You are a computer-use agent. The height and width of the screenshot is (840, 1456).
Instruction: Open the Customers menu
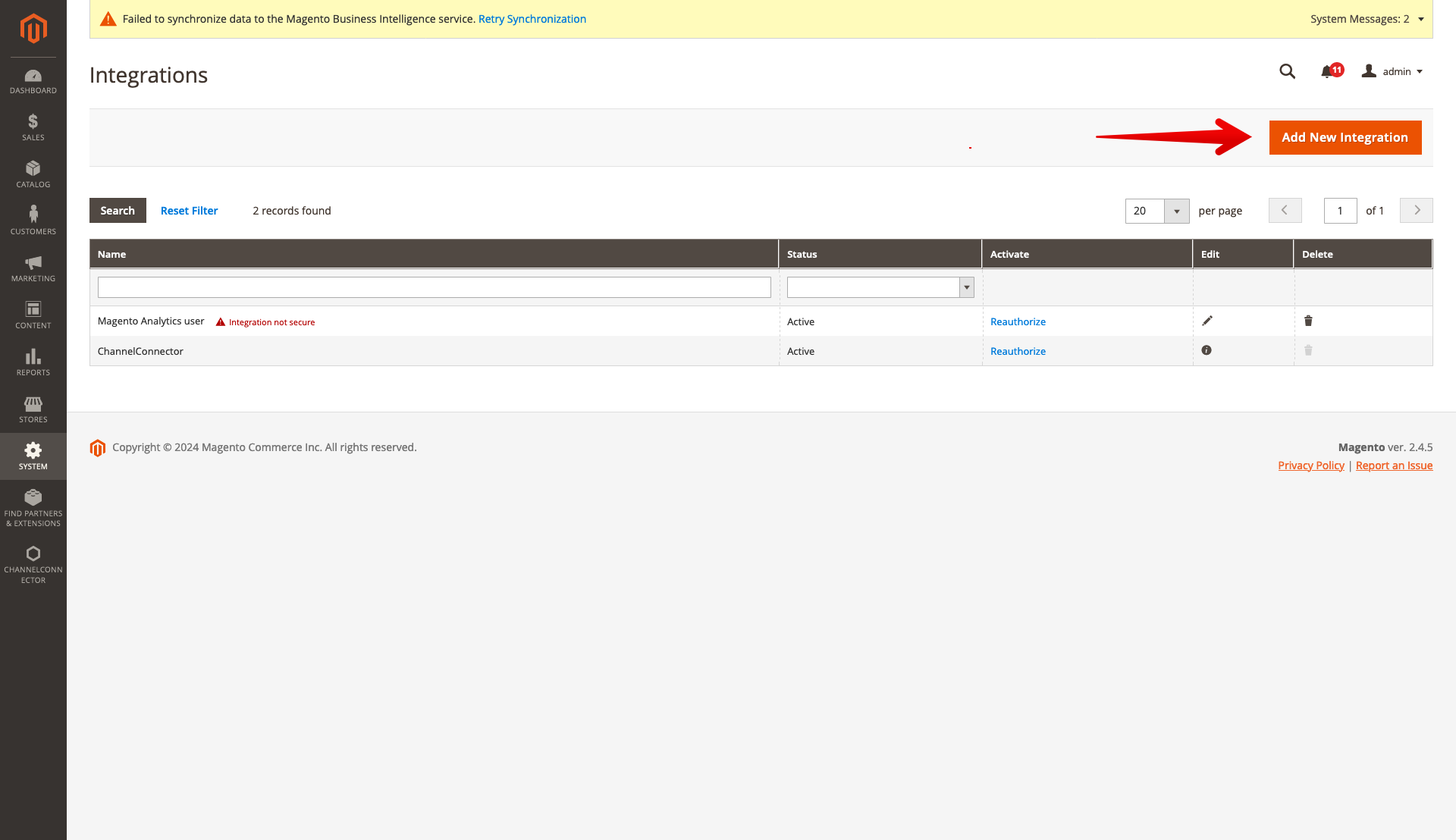point(33,221)
